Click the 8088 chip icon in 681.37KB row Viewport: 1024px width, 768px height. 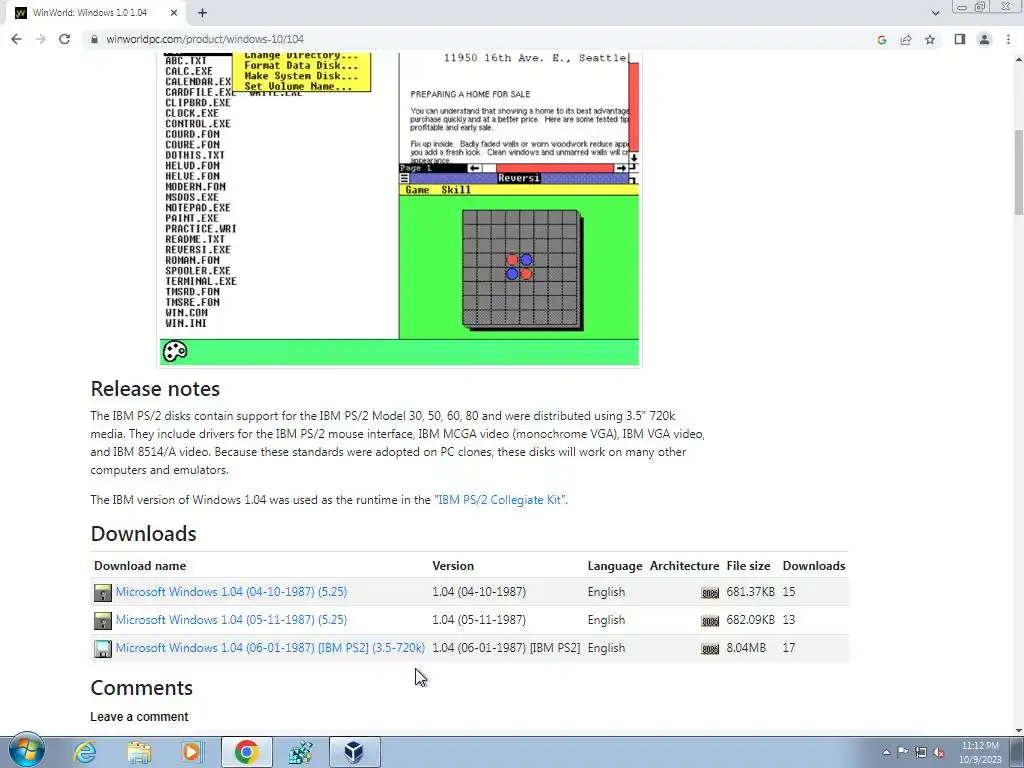coord(710,593)
